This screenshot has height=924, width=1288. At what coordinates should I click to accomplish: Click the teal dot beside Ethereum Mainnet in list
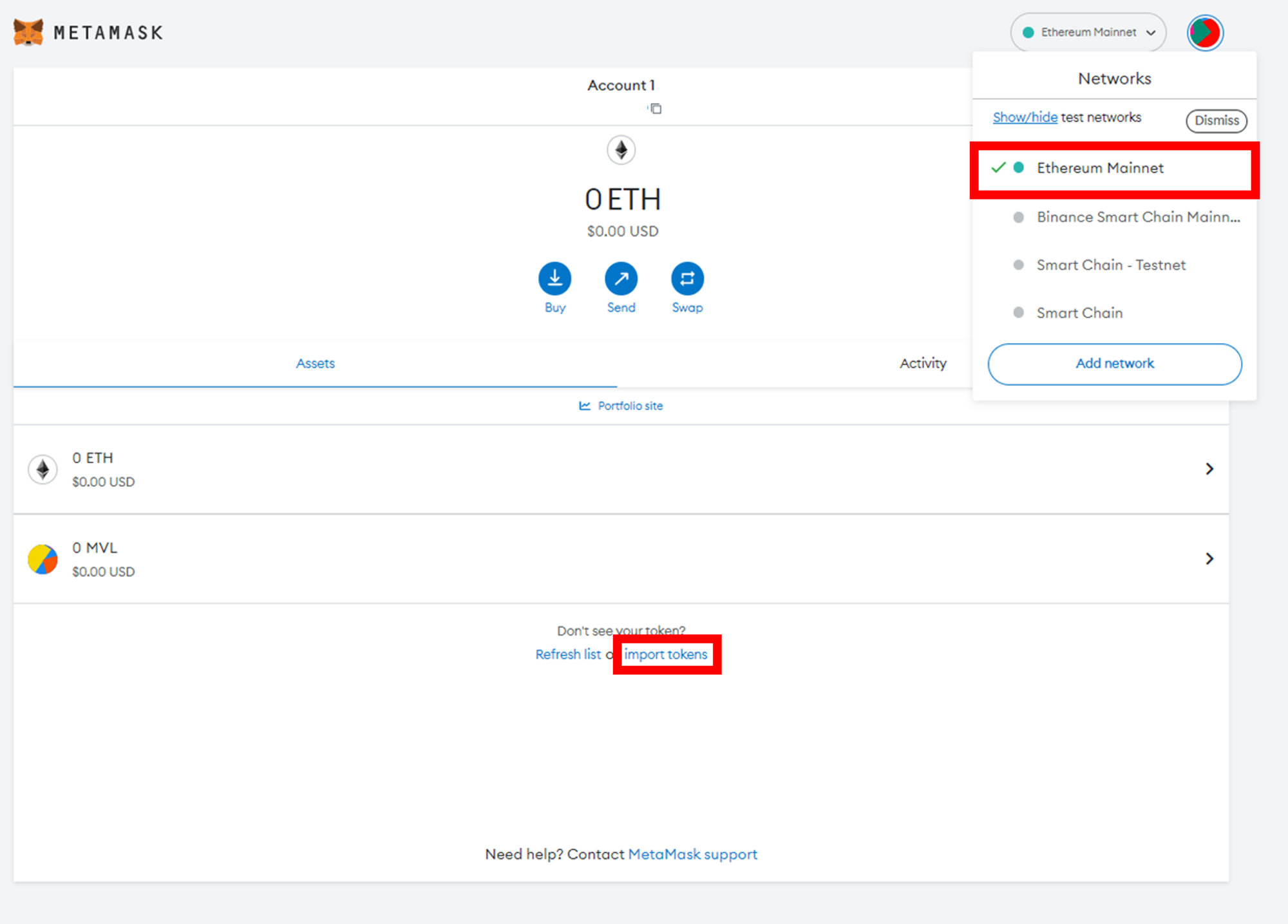[1018, 167]
